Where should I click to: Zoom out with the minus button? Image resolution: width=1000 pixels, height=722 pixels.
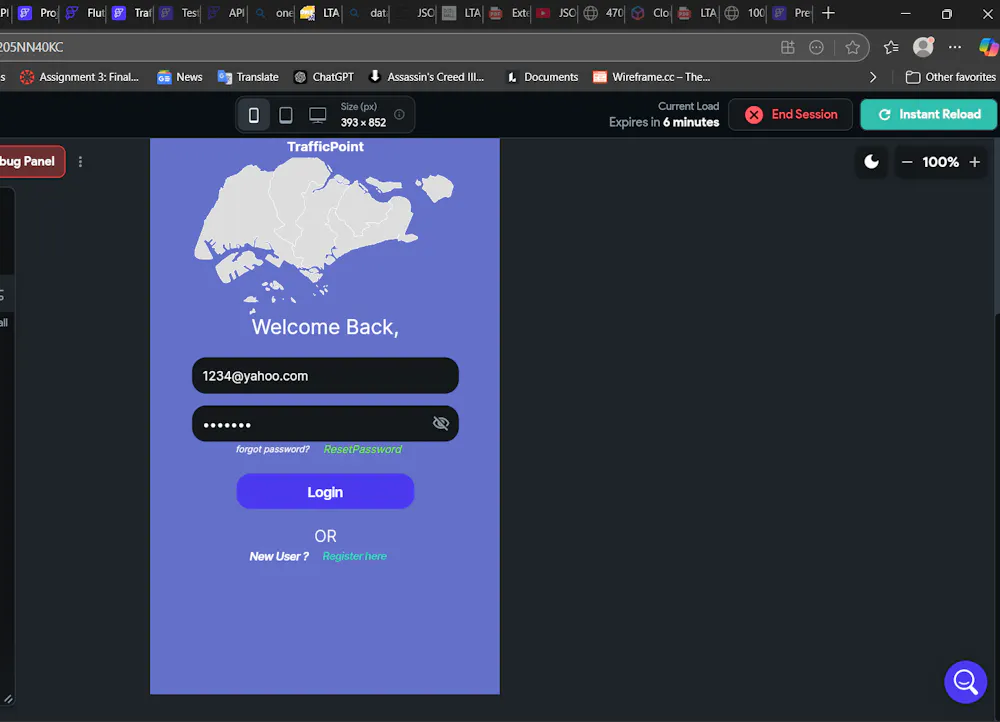pos(907,162)
